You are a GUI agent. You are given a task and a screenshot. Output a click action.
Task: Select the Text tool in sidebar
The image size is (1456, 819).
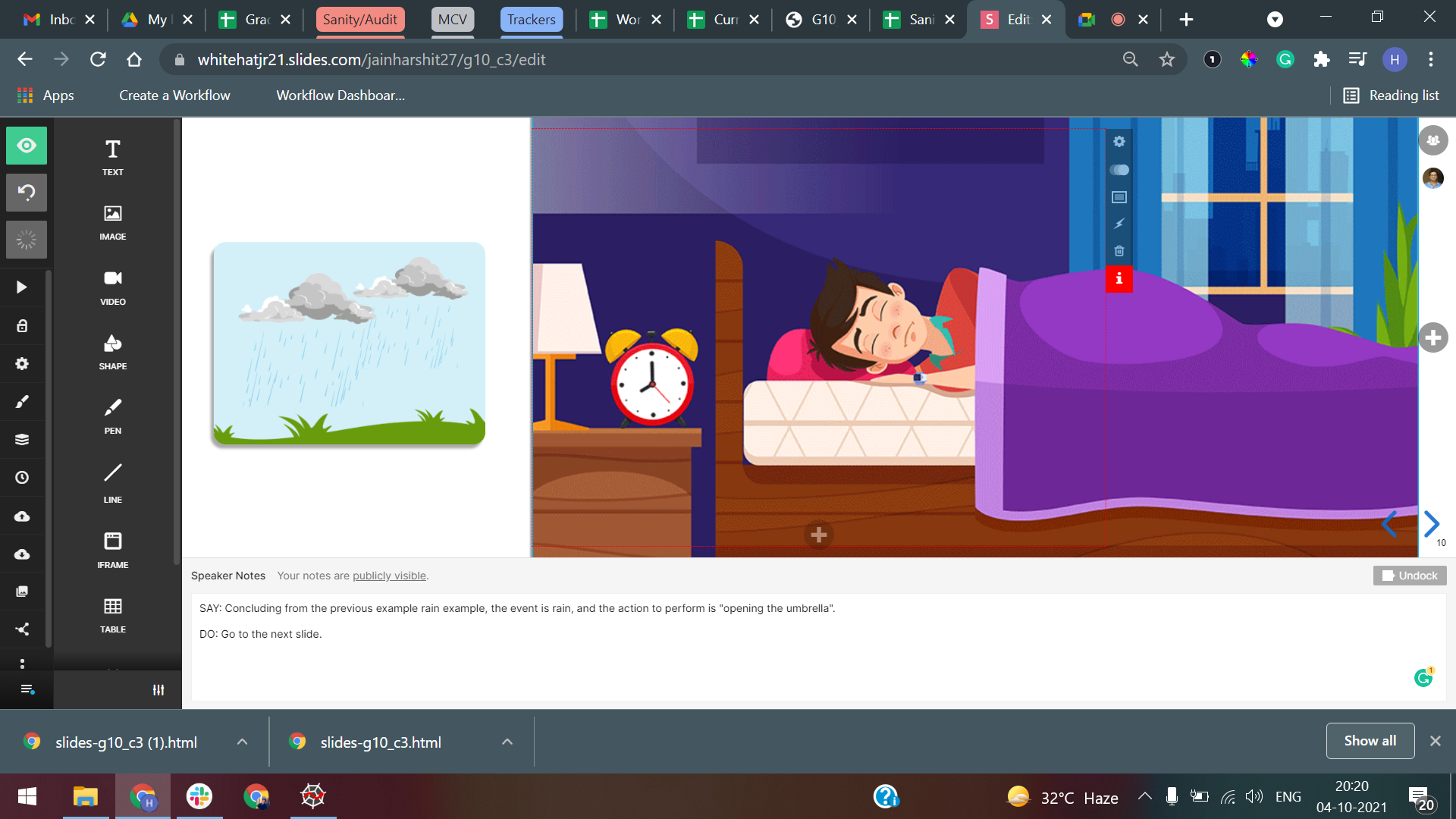(112, 157)
